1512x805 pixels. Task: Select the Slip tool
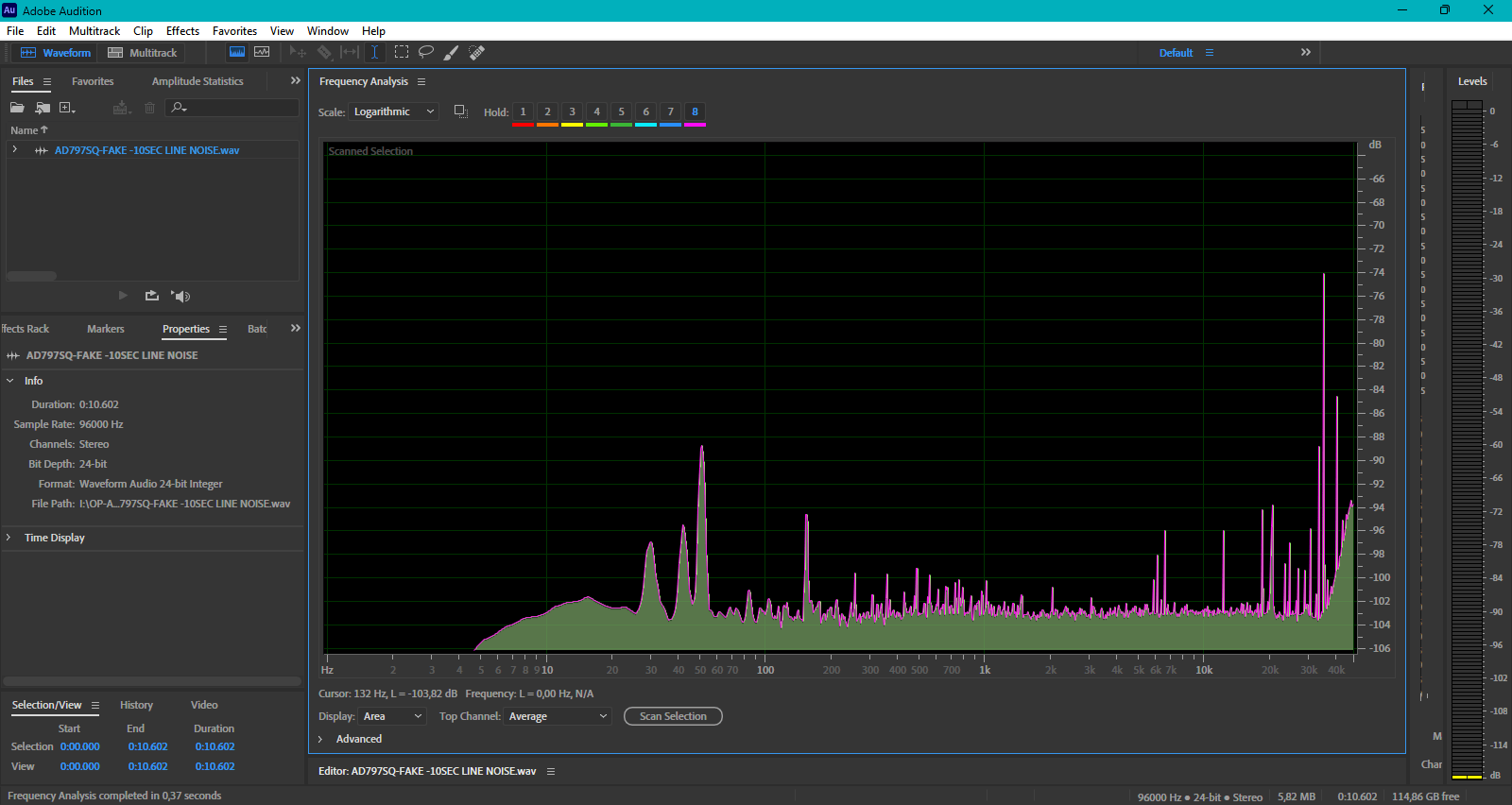350,53
